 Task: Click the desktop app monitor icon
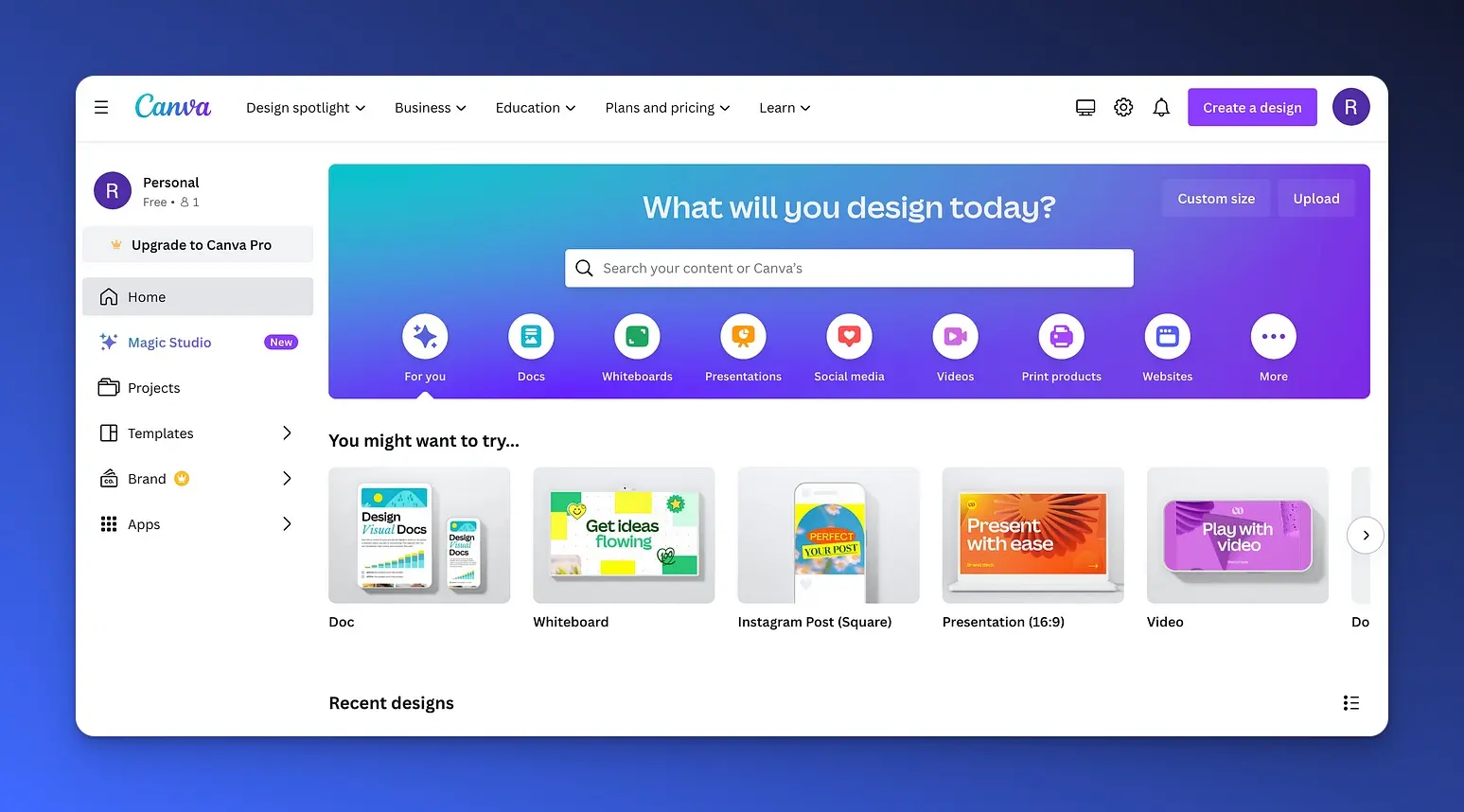[x=1085, y=108]
